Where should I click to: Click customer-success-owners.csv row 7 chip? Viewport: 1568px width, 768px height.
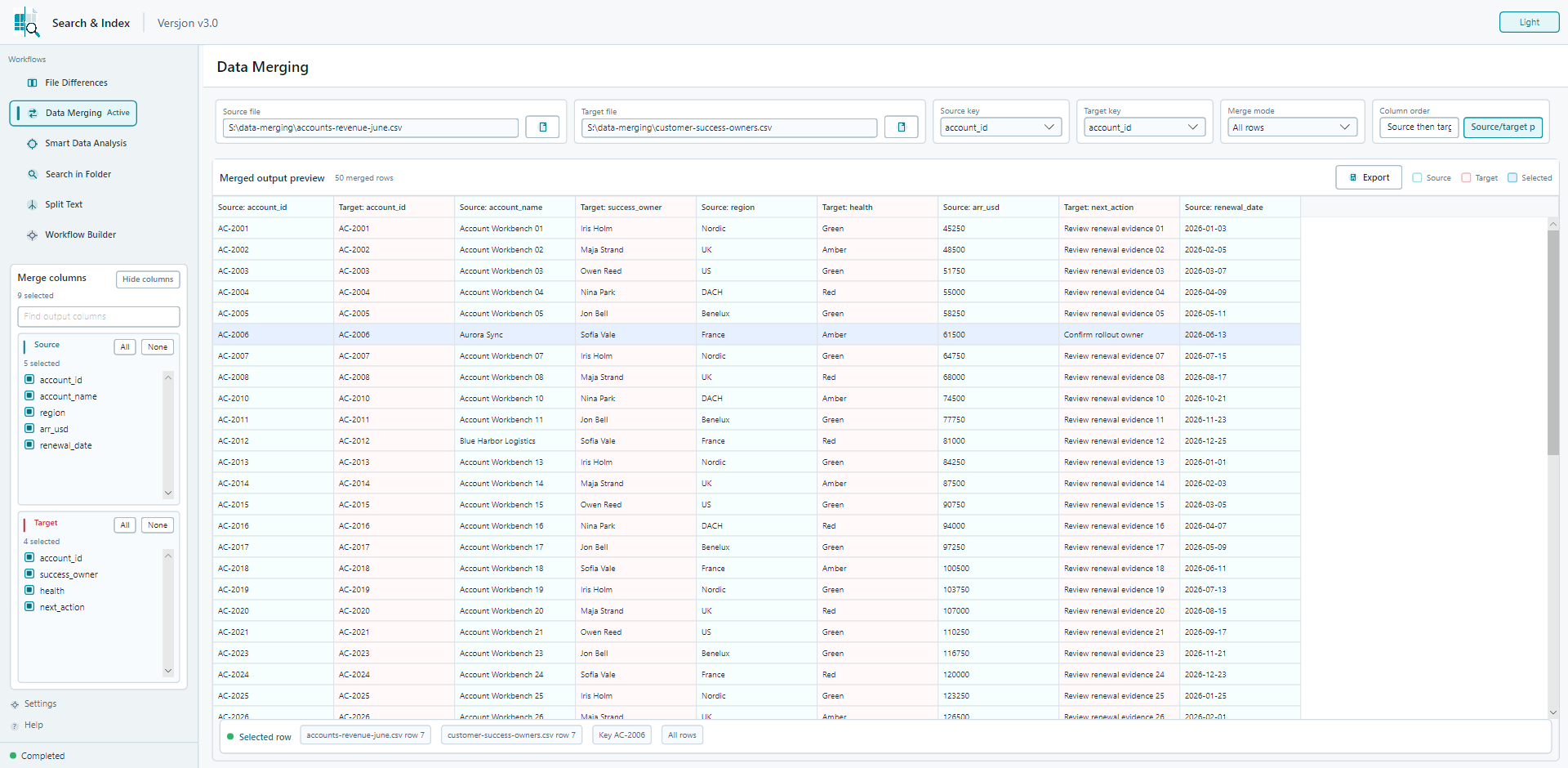coord(511,735)
